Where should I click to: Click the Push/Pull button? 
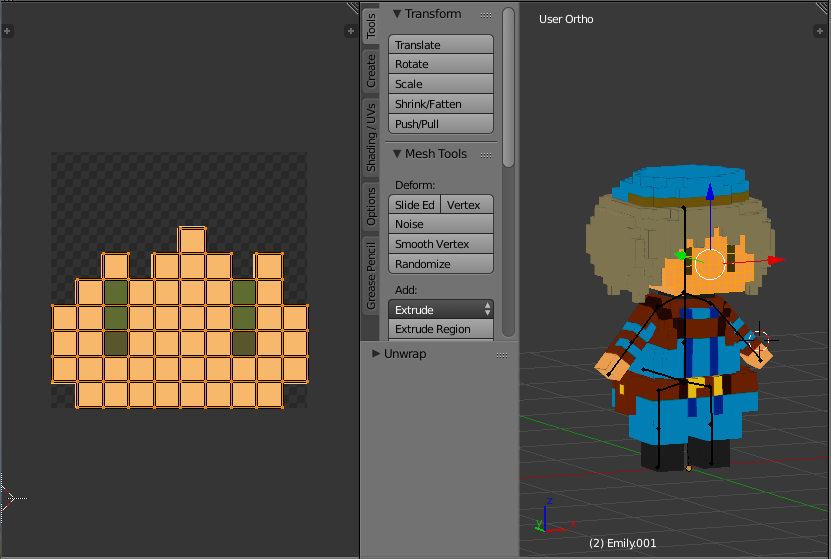[x=441, y=124]
